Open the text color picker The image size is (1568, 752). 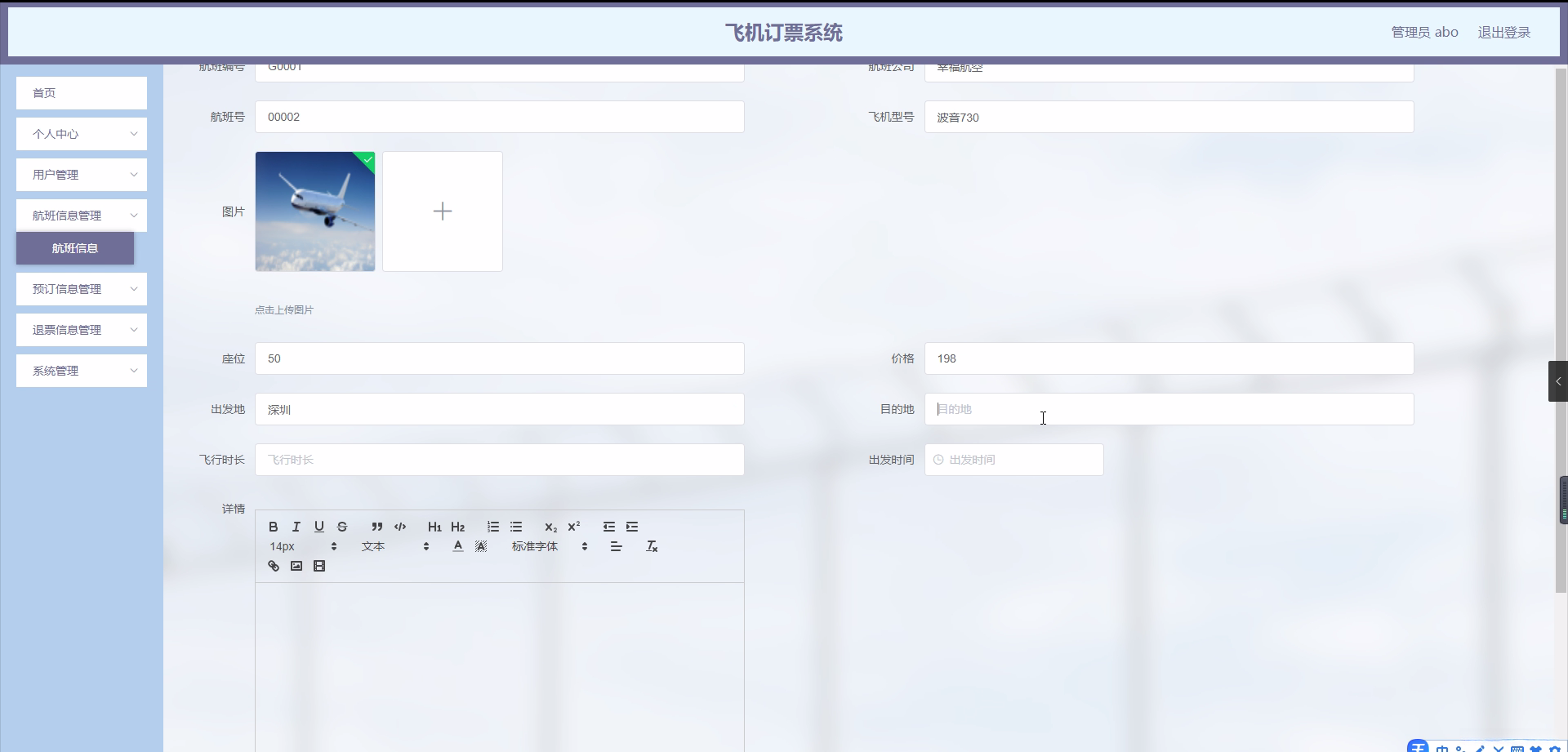[x=458, y=546]
